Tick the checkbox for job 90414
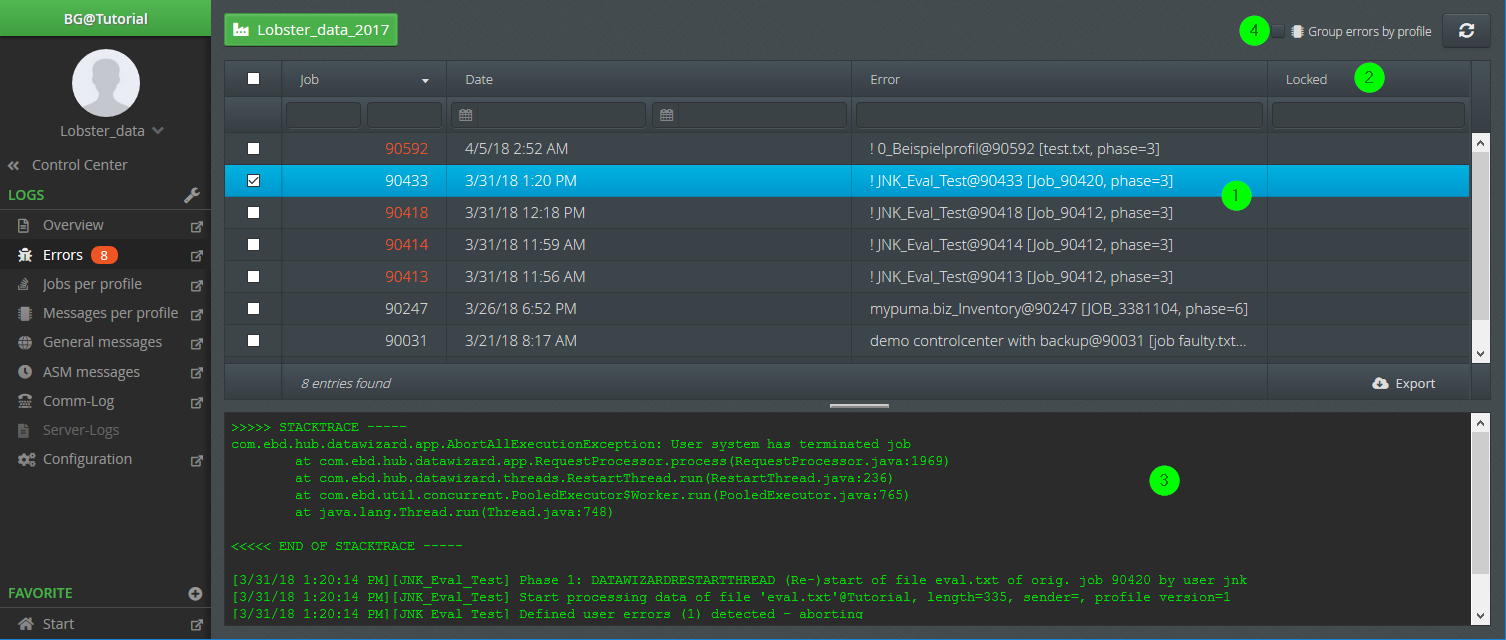The height and width of the screenshot is (640, 1506). point(253,244)
